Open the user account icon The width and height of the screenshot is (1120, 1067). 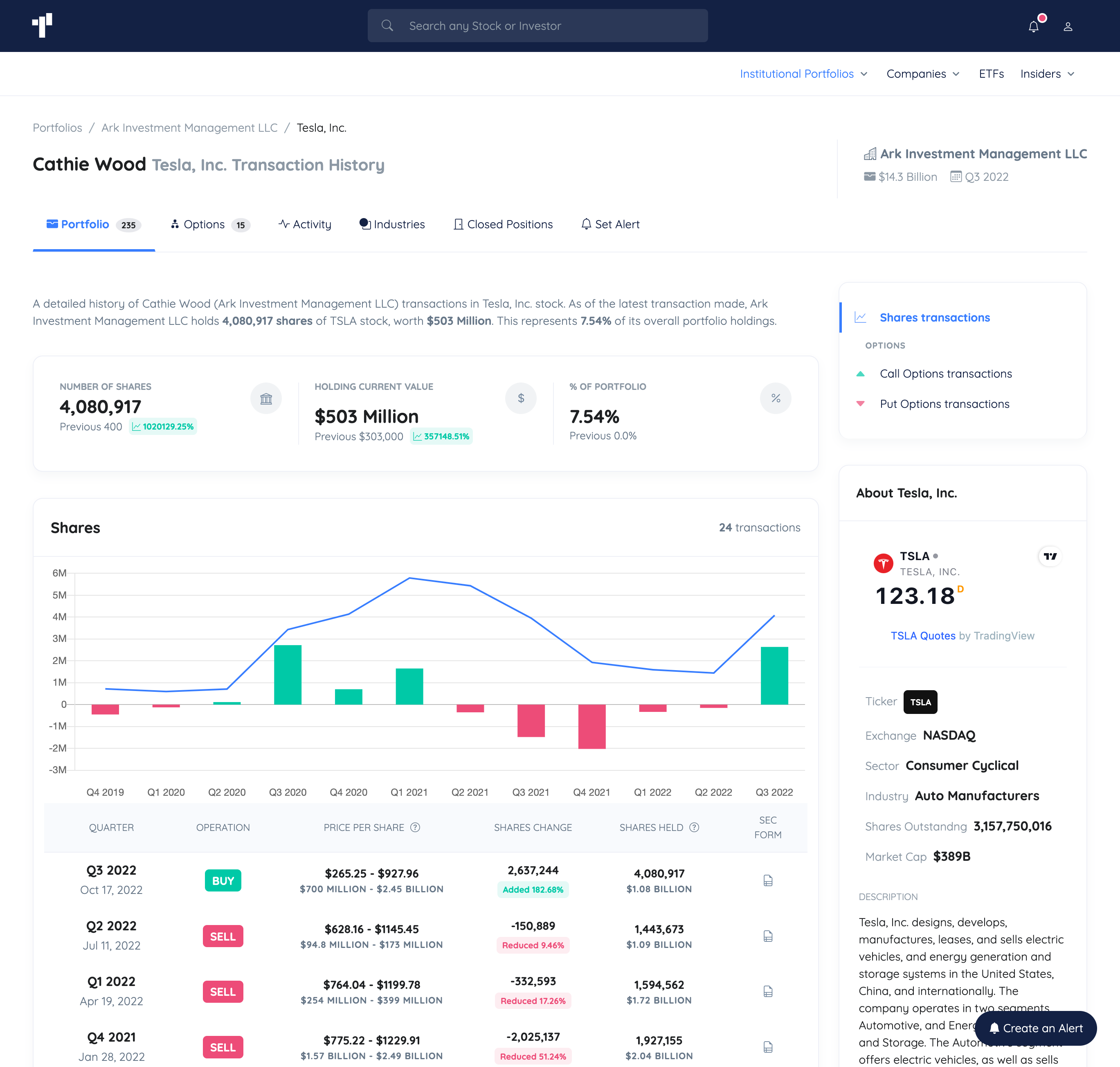[1068, 26]
